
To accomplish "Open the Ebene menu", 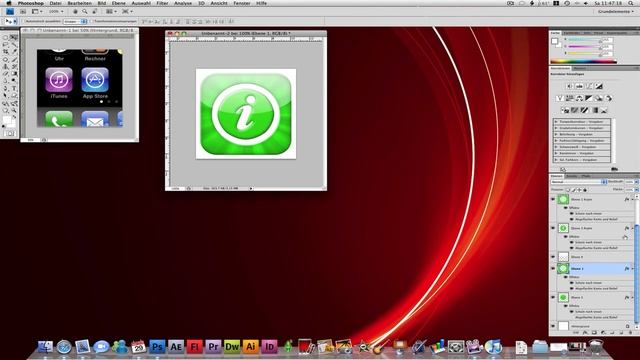I will (119, 3).
